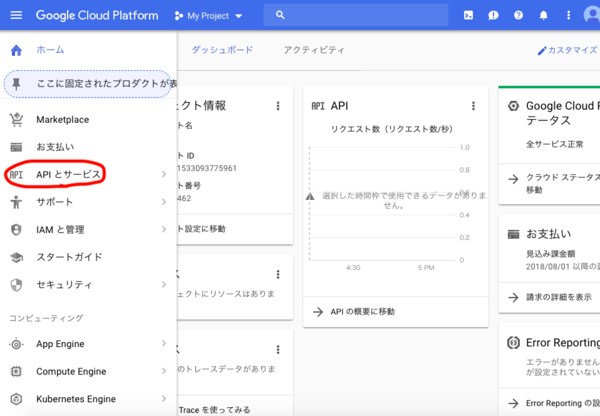600x416 pixels.
Task: Open the Trace card three-dot menu
Action: point(278,349)
